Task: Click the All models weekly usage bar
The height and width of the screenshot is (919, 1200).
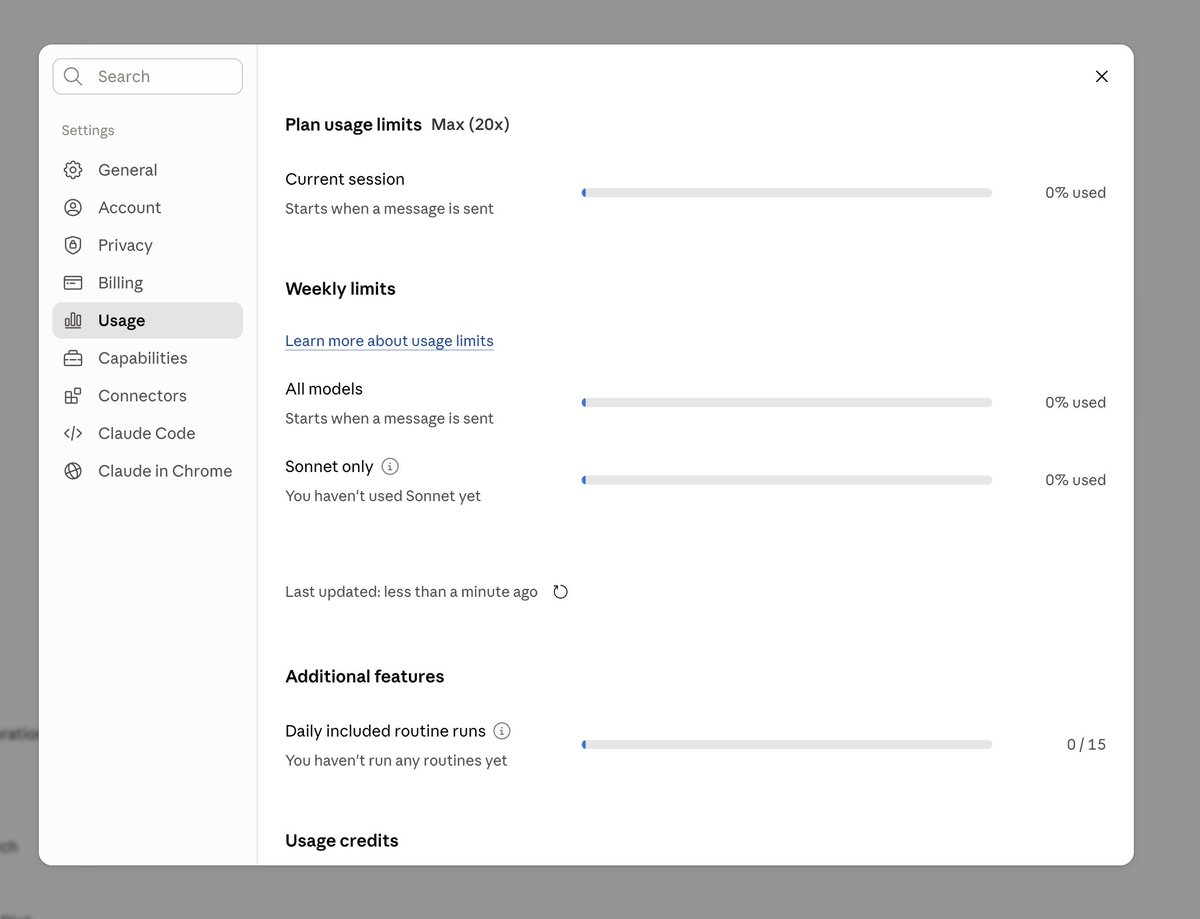Action: pos(787,403)
